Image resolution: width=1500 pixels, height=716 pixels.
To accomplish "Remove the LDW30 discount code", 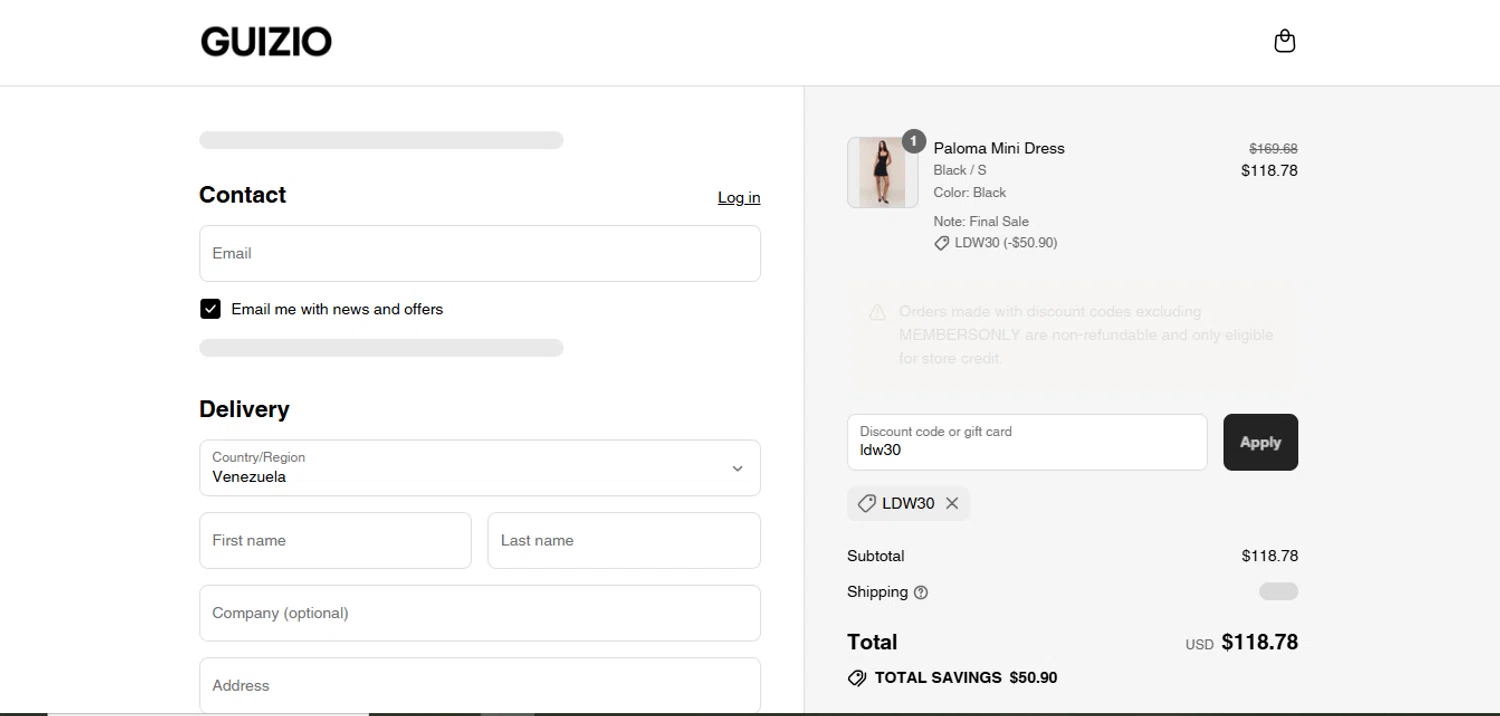I will (952, 503).
